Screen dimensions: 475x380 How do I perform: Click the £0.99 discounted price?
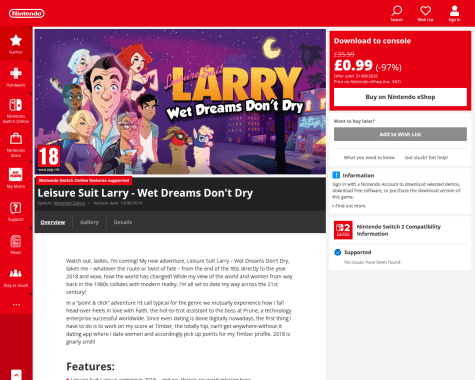coord(353,65)
